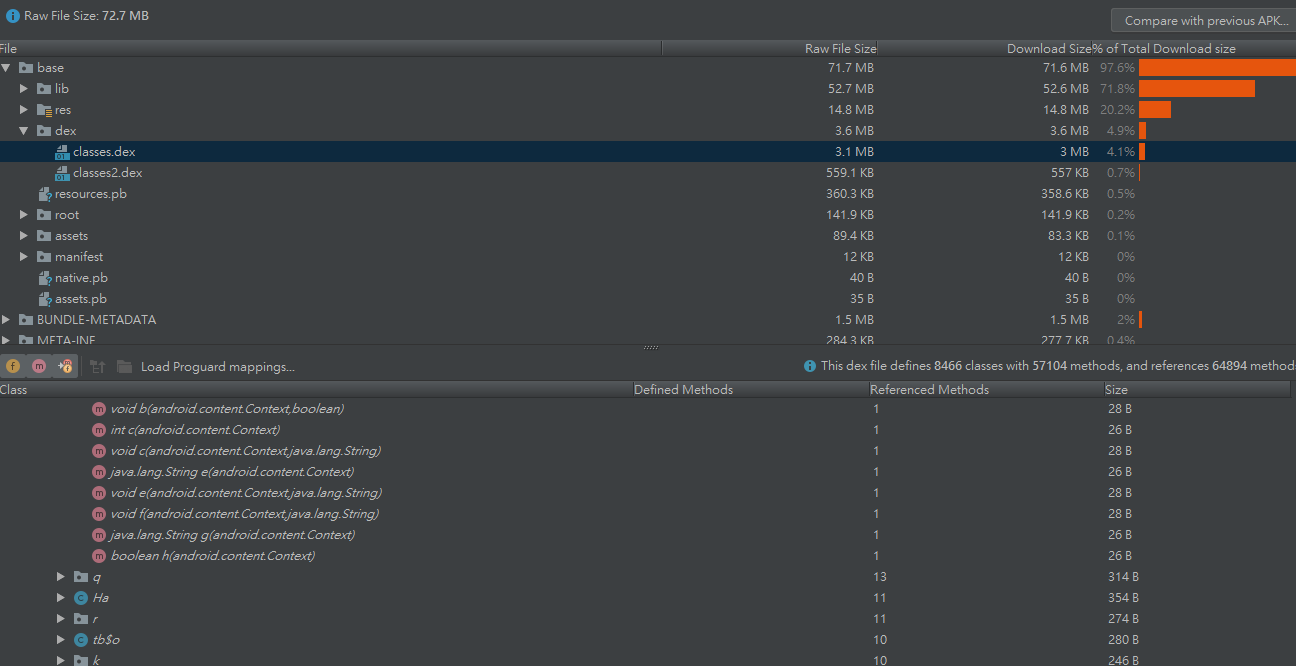Expand the q package node

tap(62, 577)
